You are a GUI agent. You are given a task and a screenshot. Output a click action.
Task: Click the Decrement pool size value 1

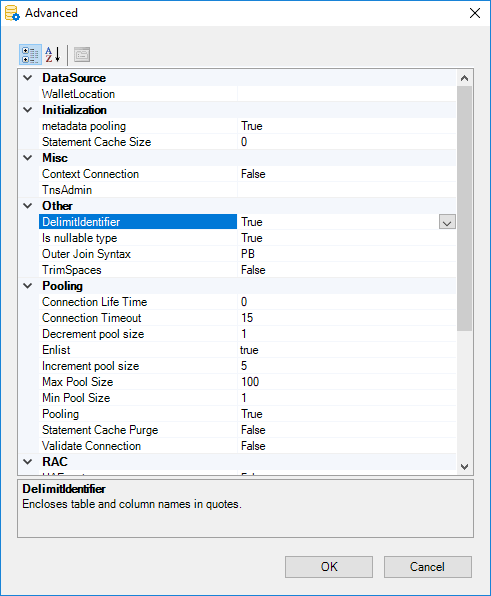(x=347, y=334)
